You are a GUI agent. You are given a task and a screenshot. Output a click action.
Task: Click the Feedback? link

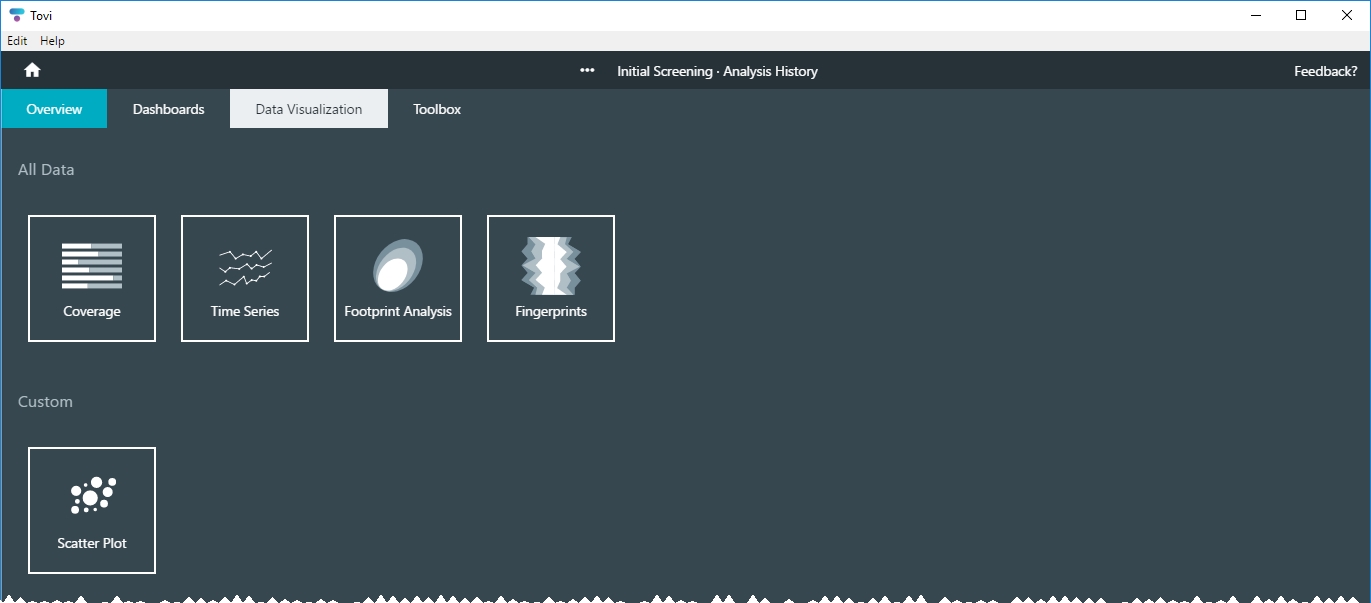pyautogui.click(x=1325, y=71)
